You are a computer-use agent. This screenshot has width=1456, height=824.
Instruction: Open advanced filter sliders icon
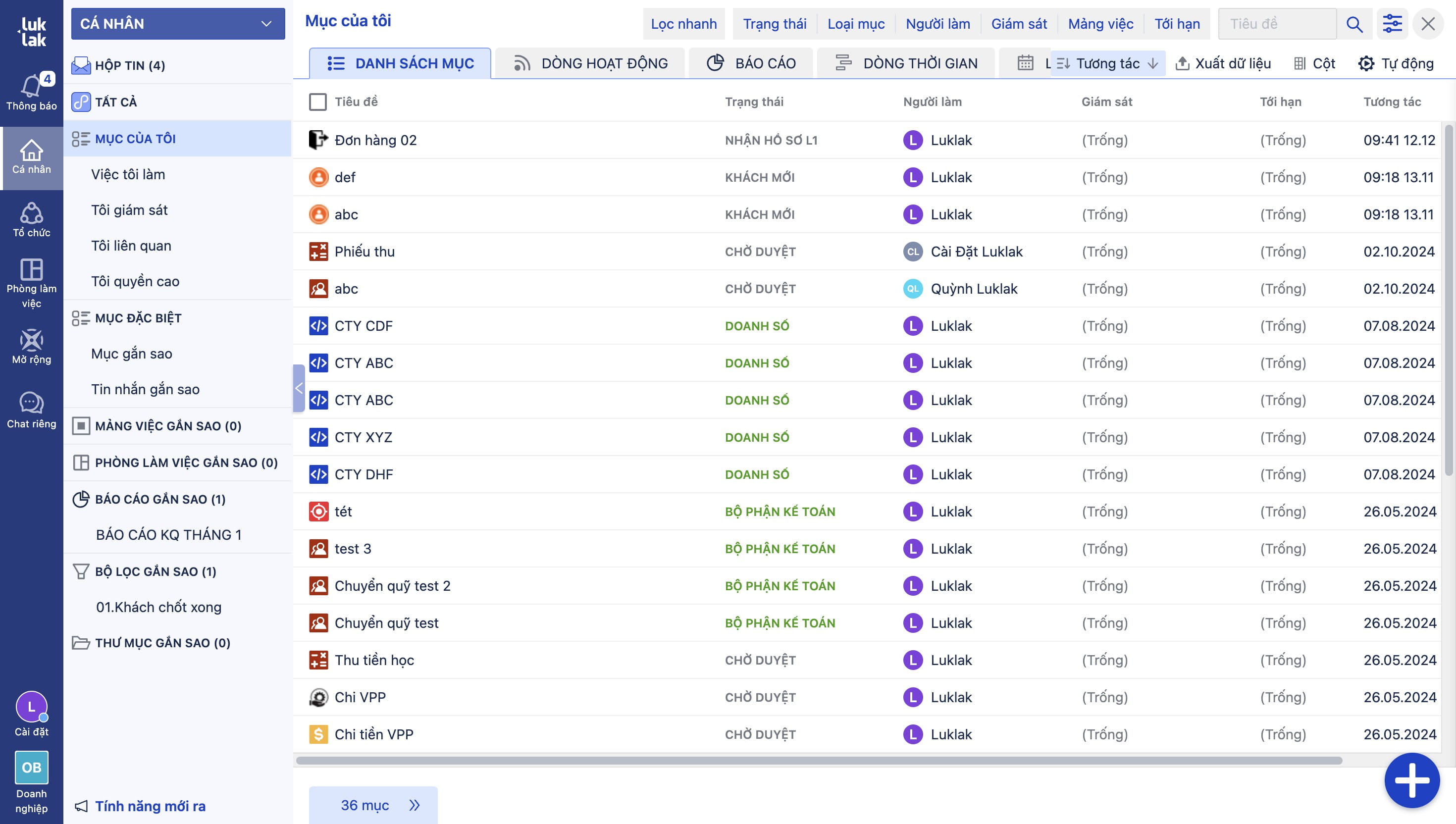pos(1392,24)
